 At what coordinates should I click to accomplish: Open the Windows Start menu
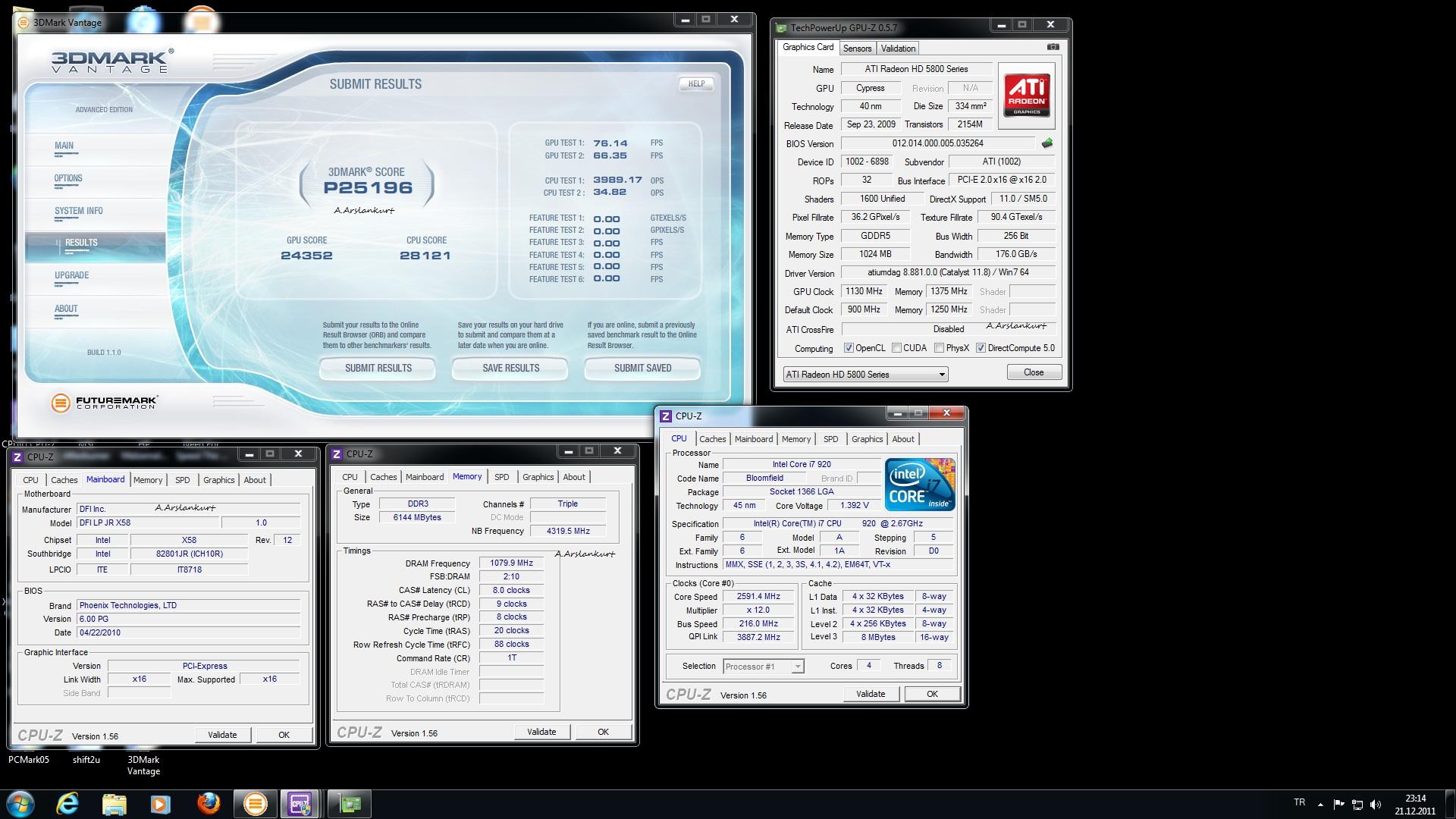coord(20,803)
